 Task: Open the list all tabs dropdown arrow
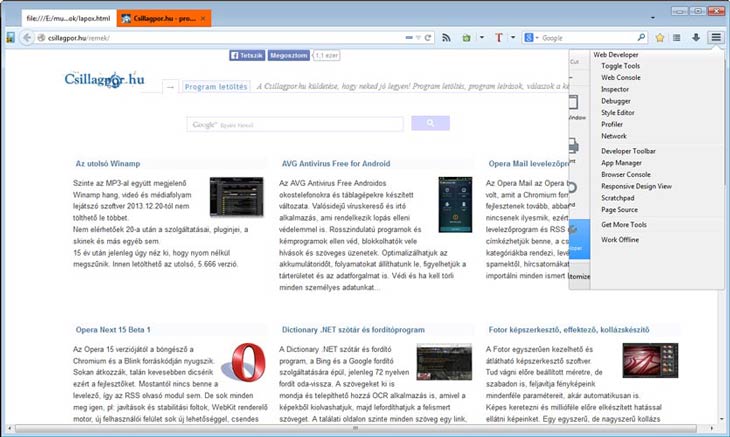pyautogui.click(x=653, y=18)
